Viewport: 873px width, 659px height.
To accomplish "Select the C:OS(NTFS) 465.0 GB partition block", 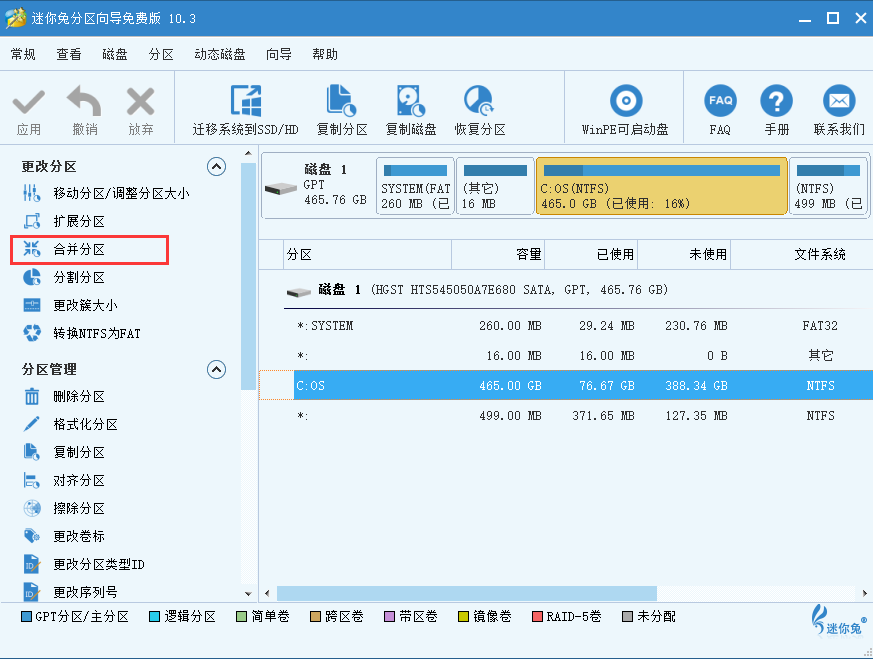I will coord(662,186).
